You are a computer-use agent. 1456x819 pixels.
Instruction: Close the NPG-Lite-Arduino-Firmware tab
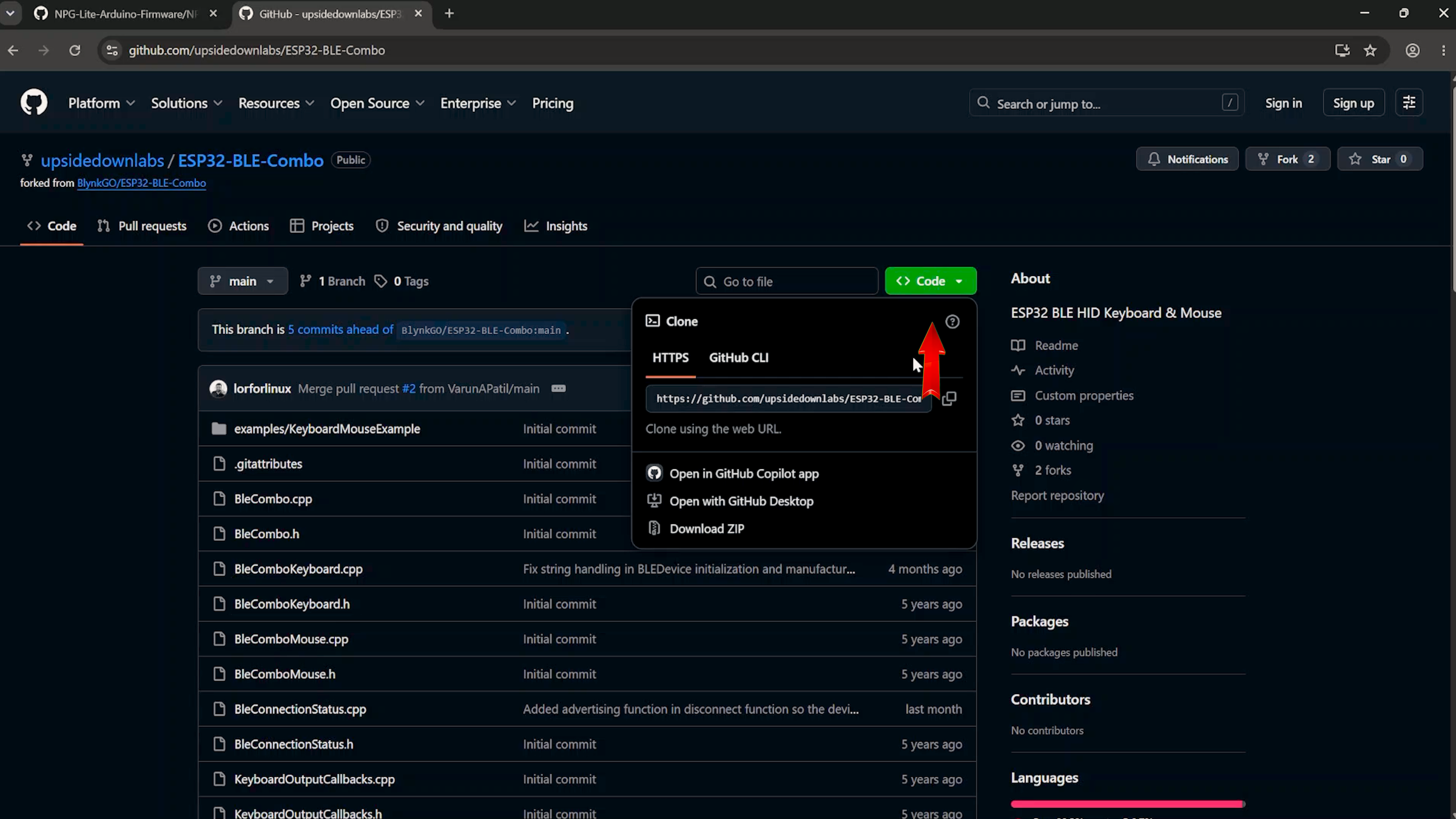tap(213, 13)
